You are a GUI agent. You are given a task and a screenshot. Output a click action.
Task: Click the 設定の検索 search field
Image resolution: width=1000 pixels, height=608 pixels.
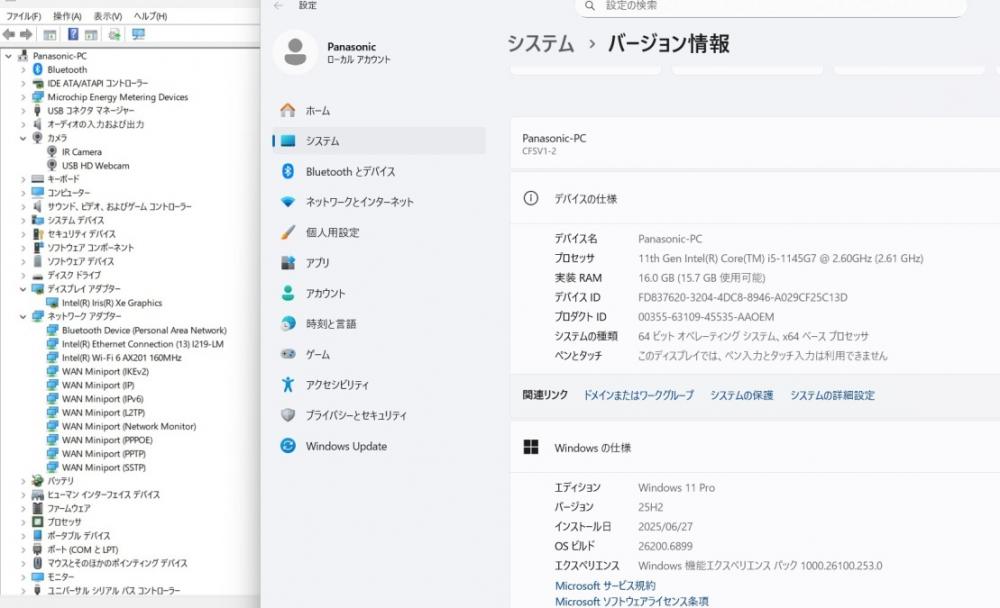pyautogui.click(x=770, y=6)
